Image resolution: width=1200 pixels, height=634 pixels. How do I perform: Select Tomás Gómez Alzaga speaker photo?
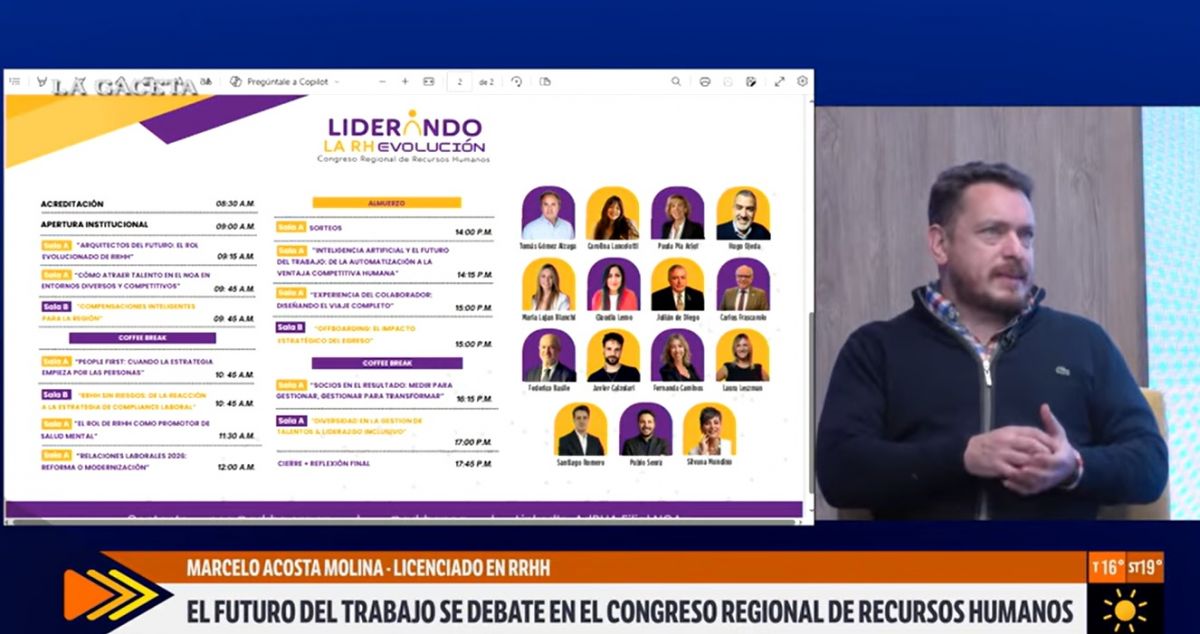pyautogui.click(x=547, y=213)
